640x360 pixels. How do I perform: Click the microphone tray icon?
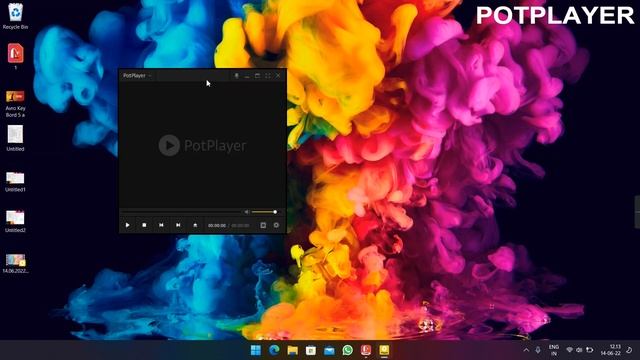(538, 350)
